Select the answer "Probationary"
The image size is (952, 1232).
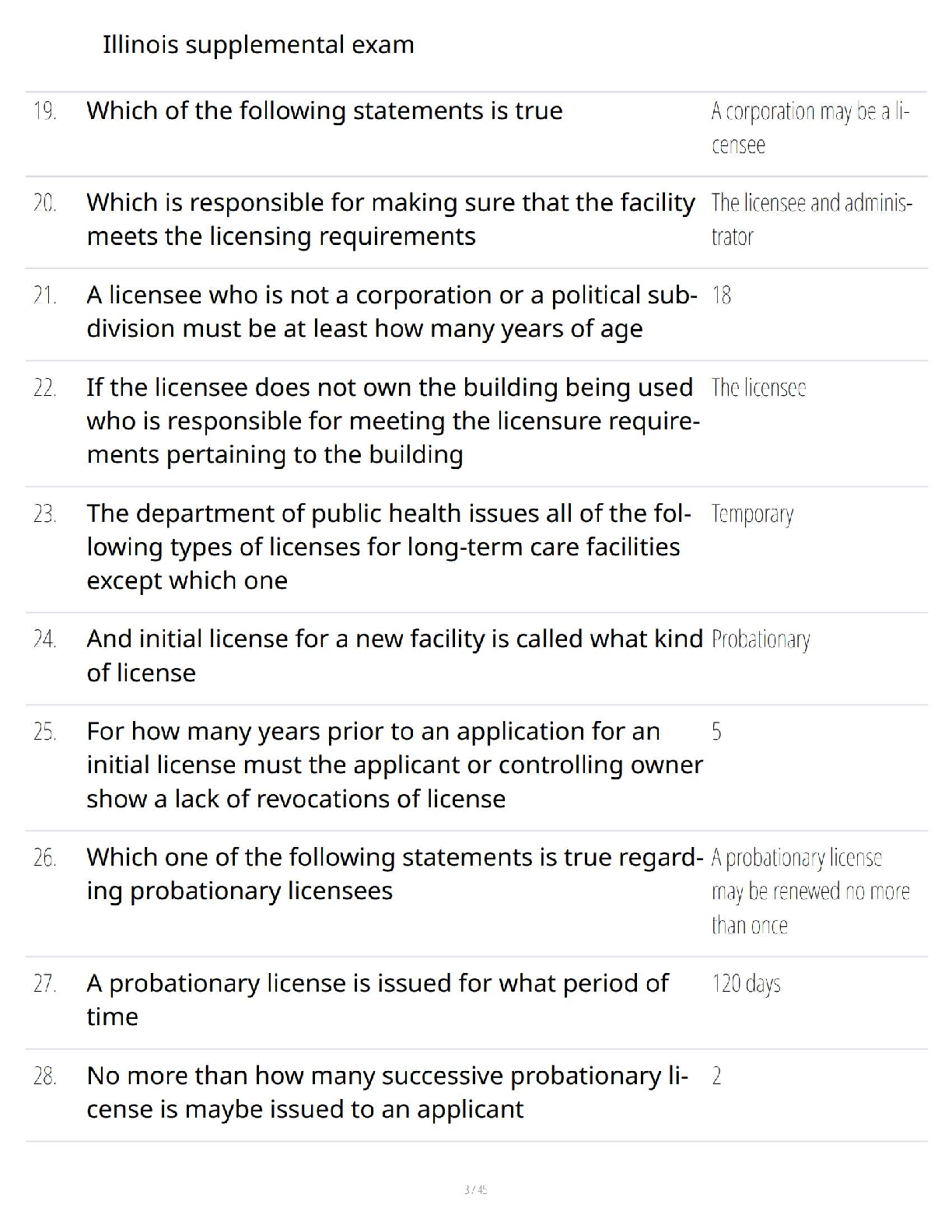pos(761,640)
